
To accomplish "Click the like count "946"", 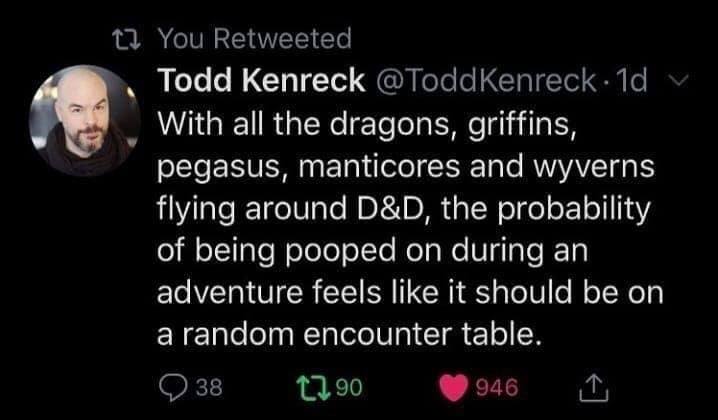I will click(x=495, y=386).
